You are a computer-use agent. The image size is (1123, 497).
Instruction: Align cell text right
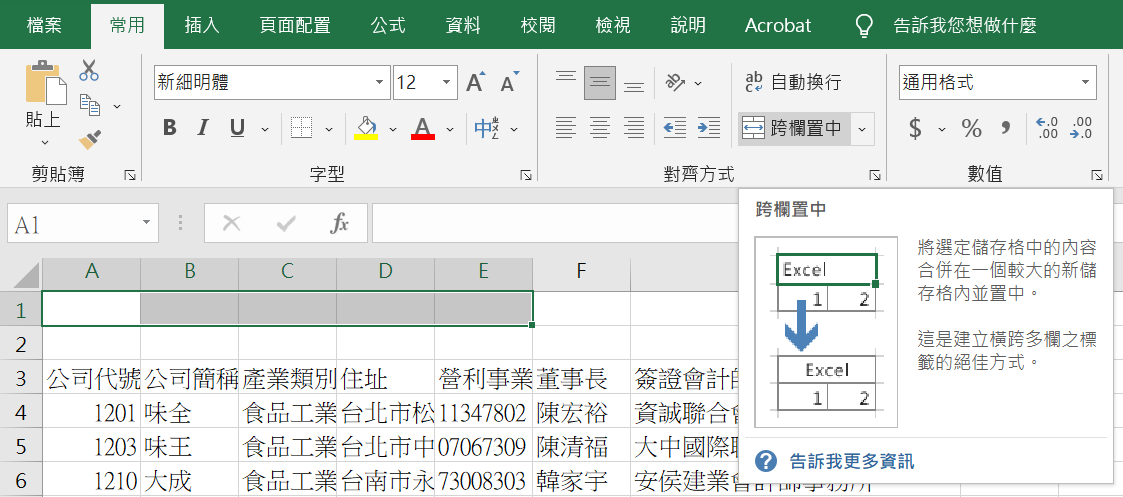634,128
